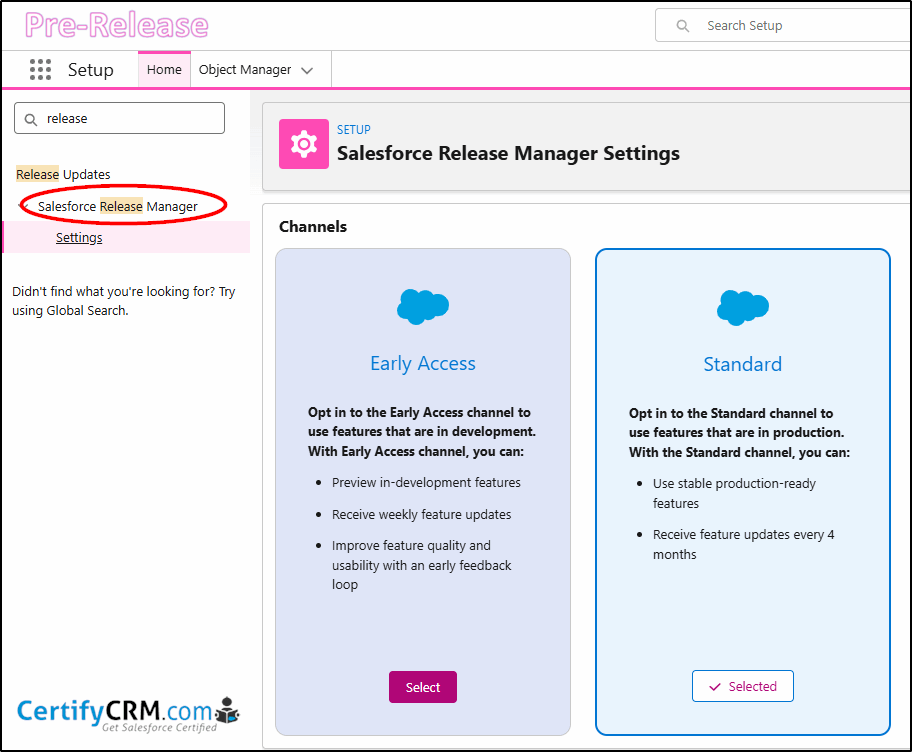Click the Early Access cloud logo
912x752 pixels.
[x=423, y=306]
